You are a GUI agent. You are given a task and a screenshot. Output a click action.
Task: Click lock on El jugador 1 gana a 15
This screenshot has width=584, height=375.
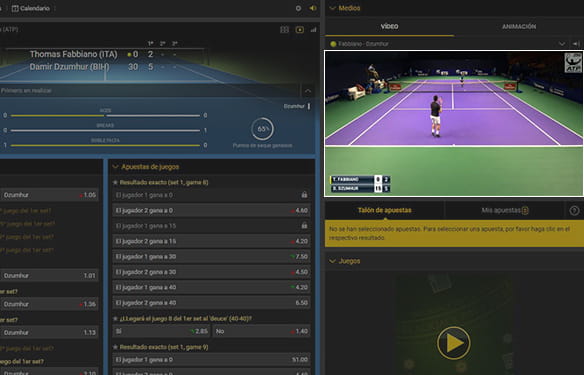coord(304,226)
